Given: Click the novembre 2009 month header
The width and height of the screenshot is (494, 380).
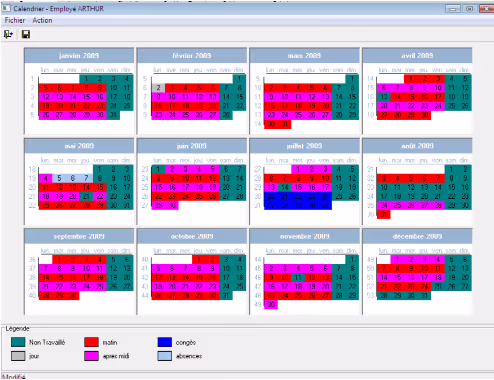Looking at the screenshot, I should pos(304,236).
